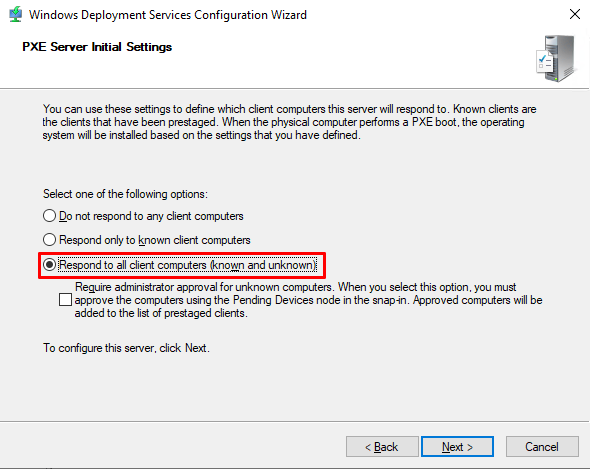Choose 'Respond only to known client computers' radio

pyautogui.click(x=49, y=240)
